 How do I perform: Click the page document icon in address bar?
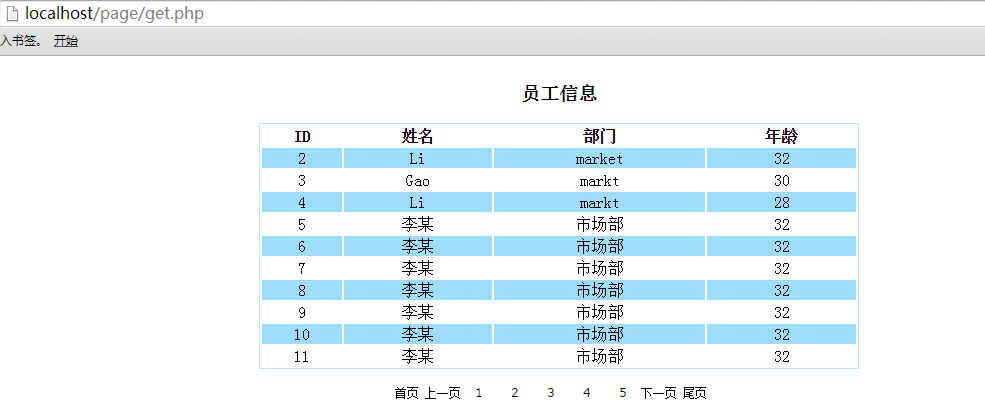point(12,13)
